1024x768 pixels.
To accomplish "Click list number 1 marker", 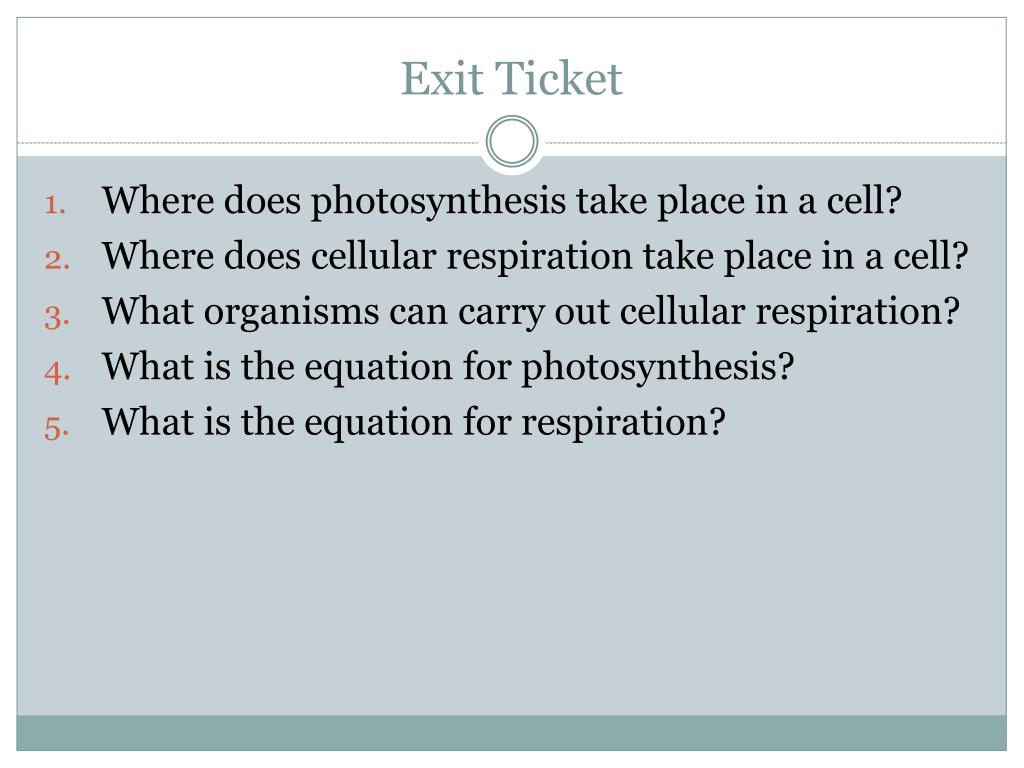I will 55,205.
